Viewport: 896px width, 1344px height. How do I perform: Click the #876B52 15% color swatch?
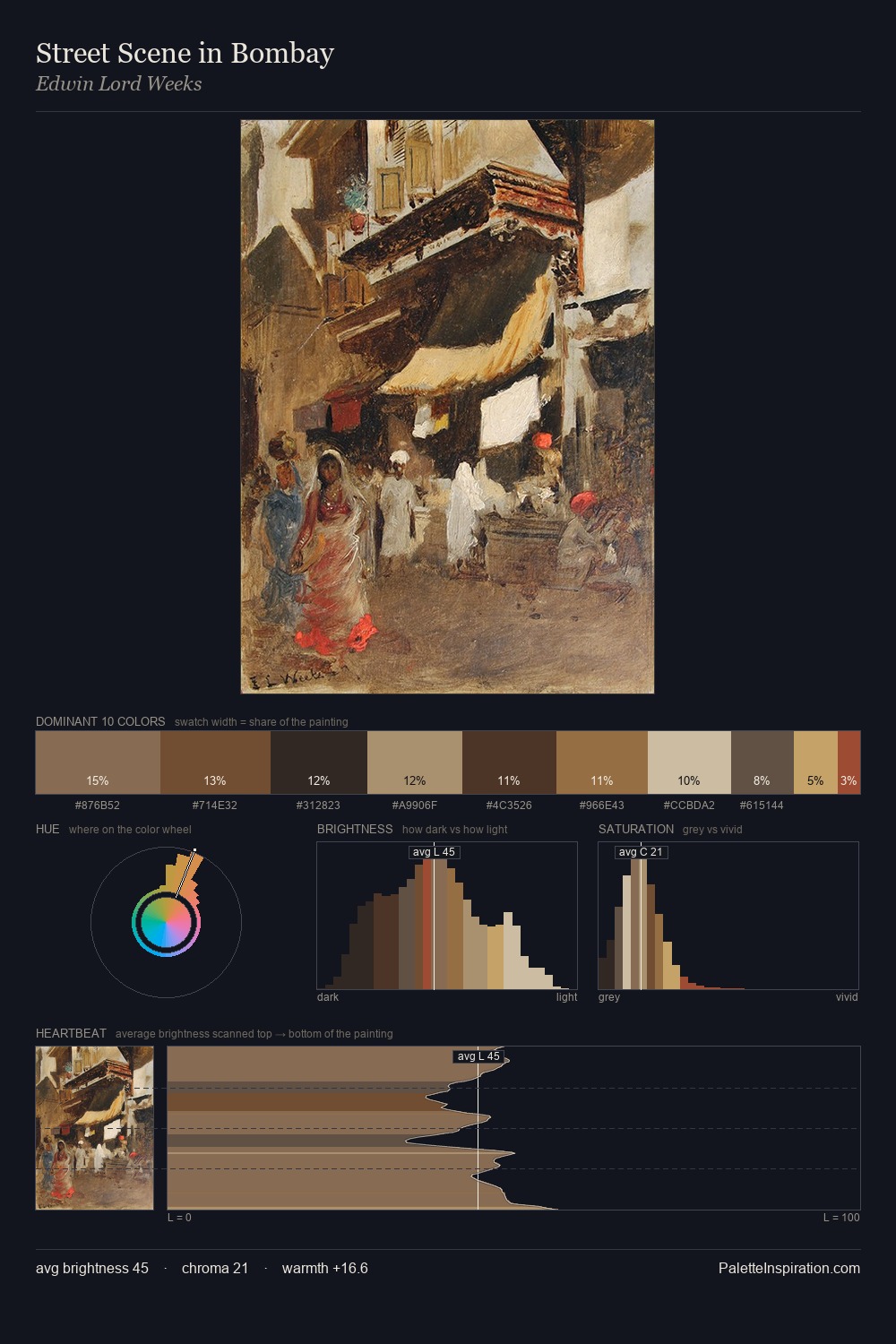(x=98, y=762)
